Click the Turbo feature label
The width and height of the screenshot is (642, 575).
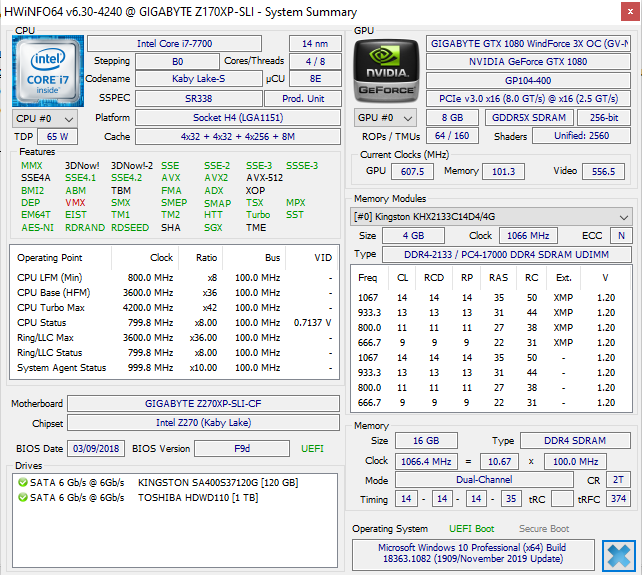(x=258, y=215)
